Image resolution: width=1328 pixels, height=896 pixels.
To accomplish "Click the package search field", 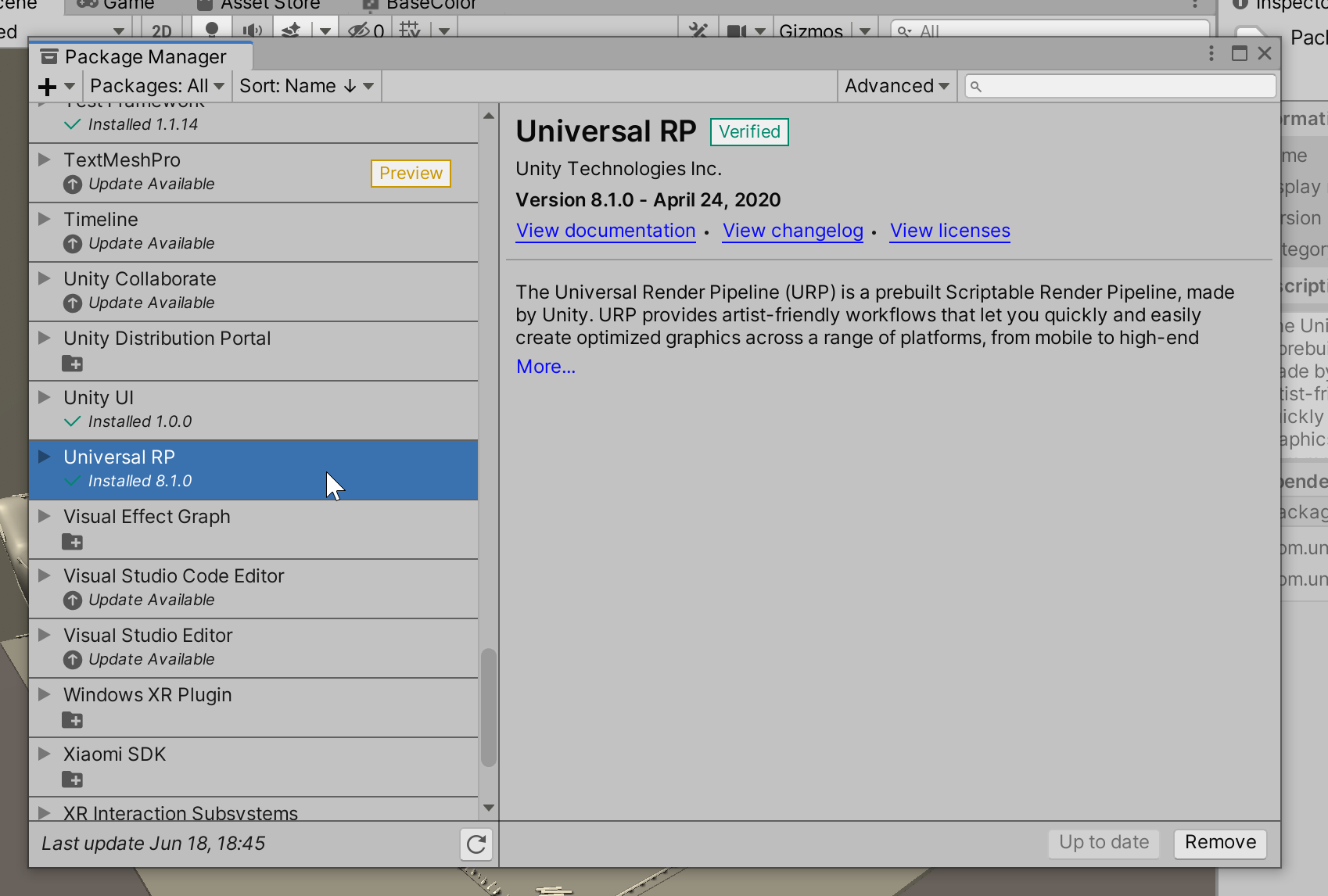I will [x=1121, y=86].
